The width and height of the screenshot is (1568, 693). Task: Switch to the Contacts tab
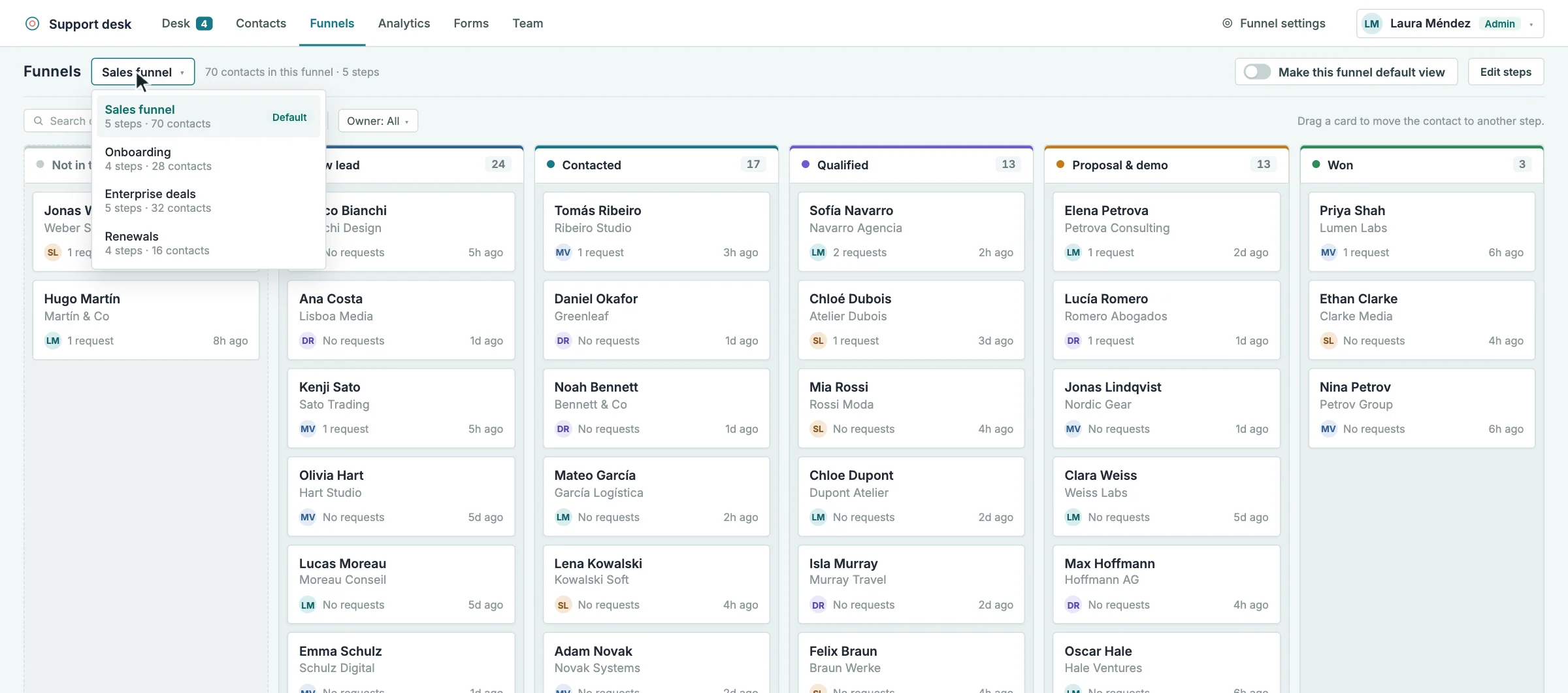click(261, 24)
